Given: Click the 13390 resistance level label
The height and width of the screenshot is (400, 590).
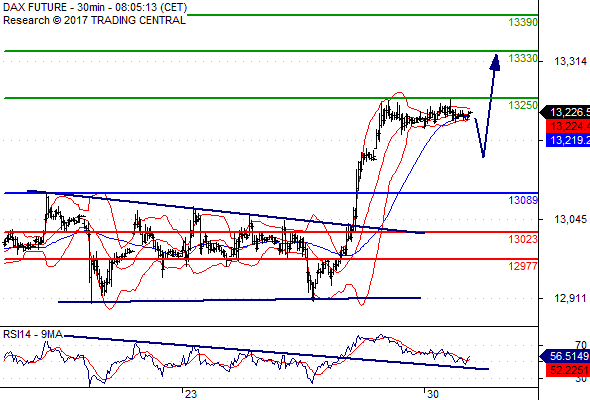Looking at the screenshot, I should (x=523, y=23).
